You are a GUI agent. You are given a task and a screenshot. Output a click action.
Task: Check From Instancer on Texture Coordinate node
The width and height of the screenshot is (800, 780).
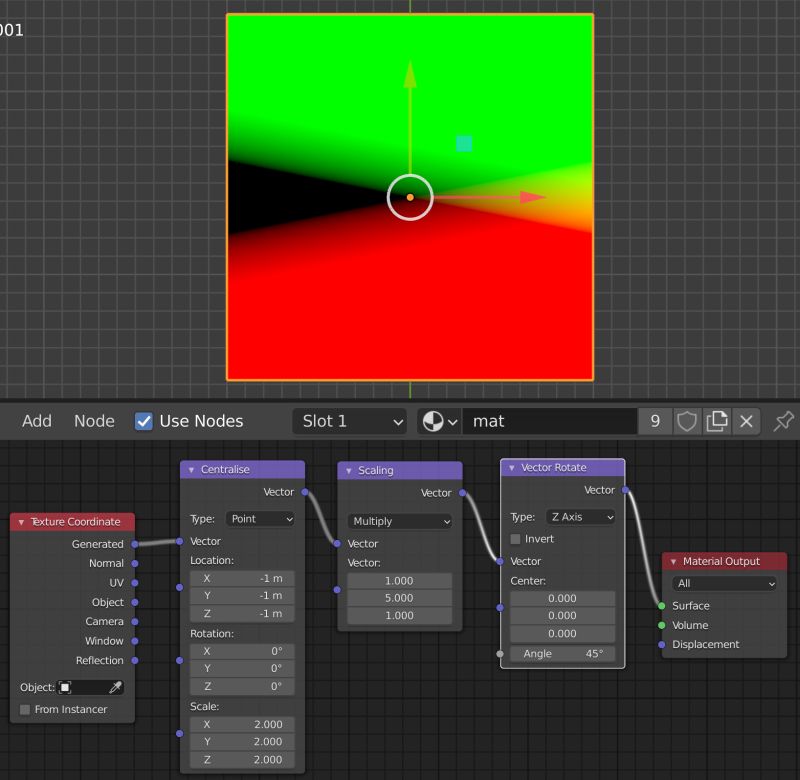[x=23, y=709]
